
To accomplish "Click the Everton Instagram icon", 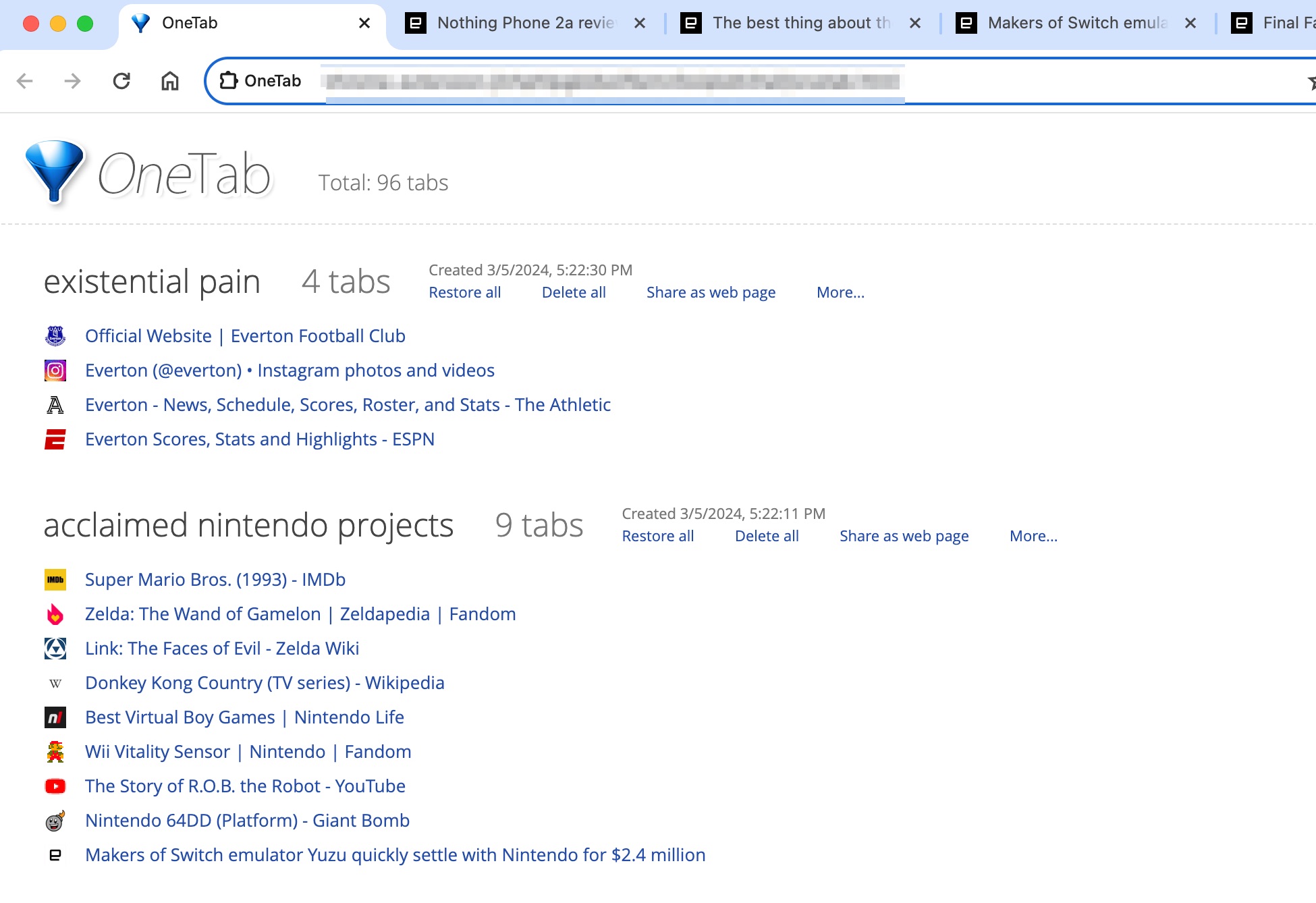I will pyautogui.click(x=55, y=370).
